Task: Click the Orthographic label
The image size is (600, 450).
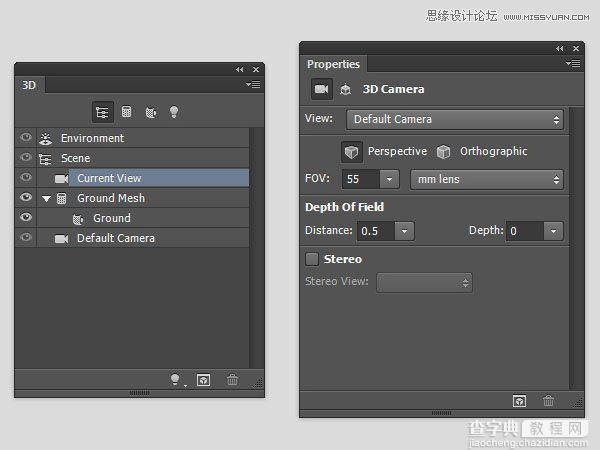Action: (x=494, y=152)
